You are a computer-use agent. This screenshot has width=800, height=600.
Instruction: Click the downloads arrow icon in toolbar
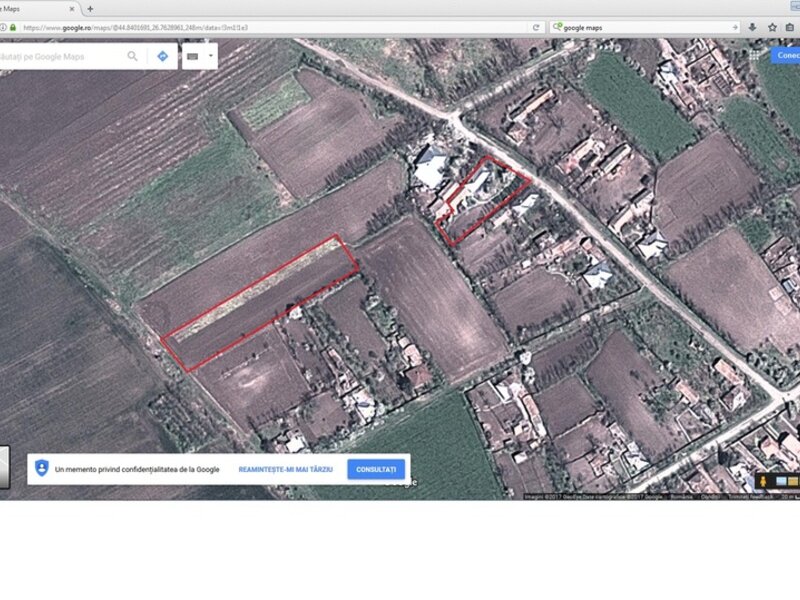click(x=753, y=27)
